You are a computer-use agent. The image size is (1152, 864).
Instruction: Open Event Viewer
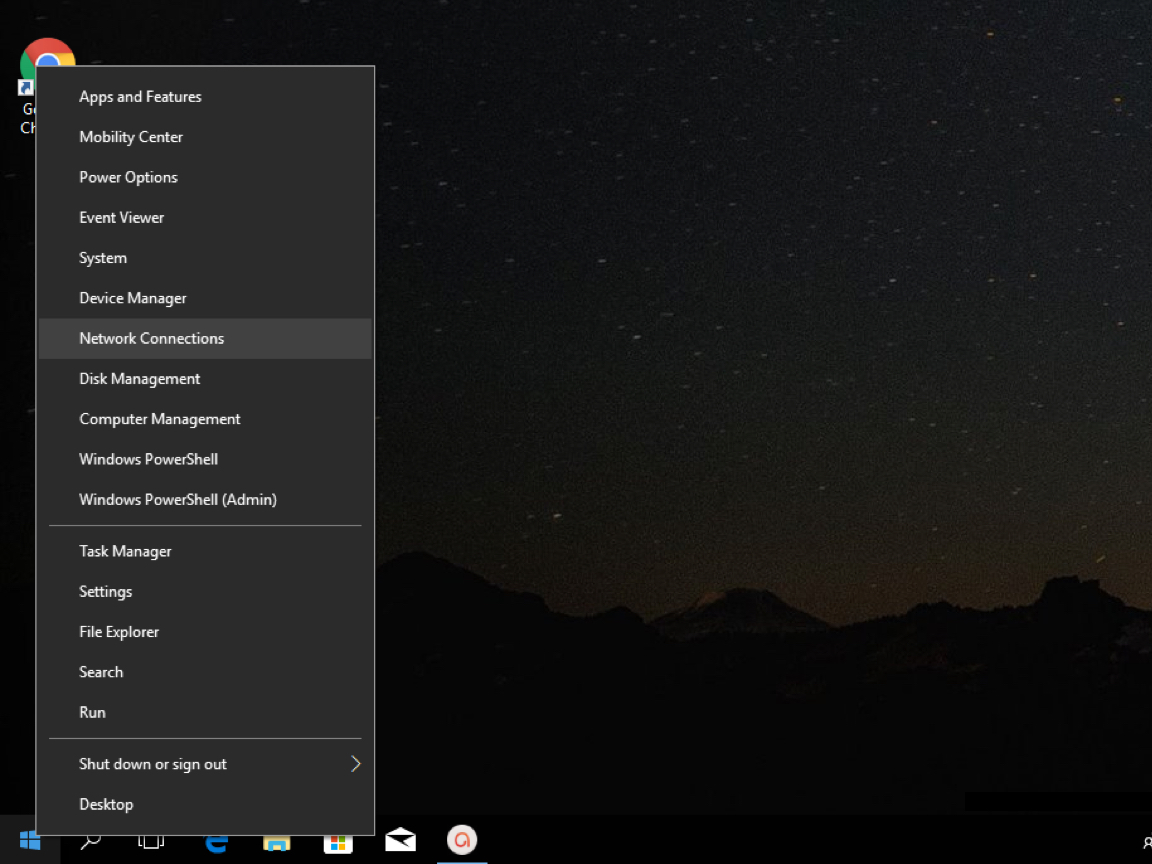(205, 218)
